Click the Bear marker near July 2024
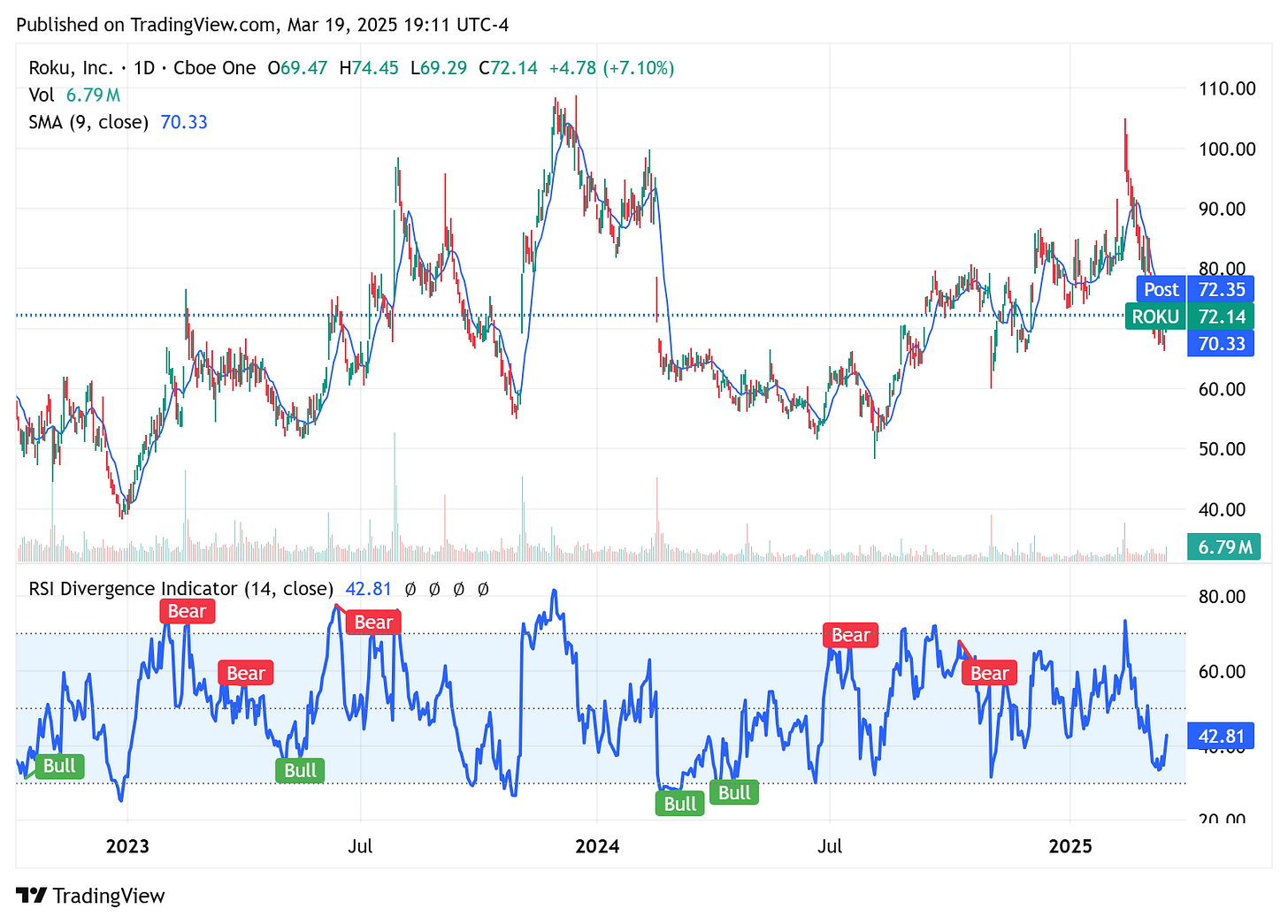Image resolution: width=1288 pixels, height=924 pixels. 850,635
